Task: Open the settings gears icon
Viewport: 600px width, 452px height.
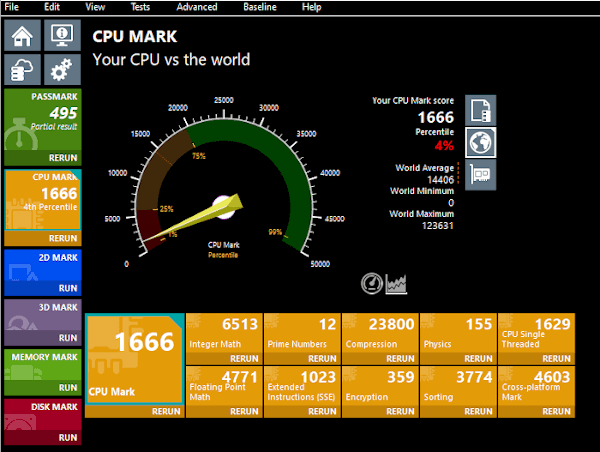Action: (x=62, y=69)
